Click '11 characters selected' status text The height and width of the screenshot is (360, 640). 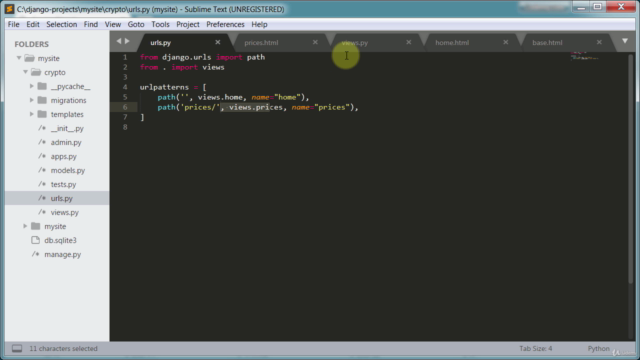(63, 349)
